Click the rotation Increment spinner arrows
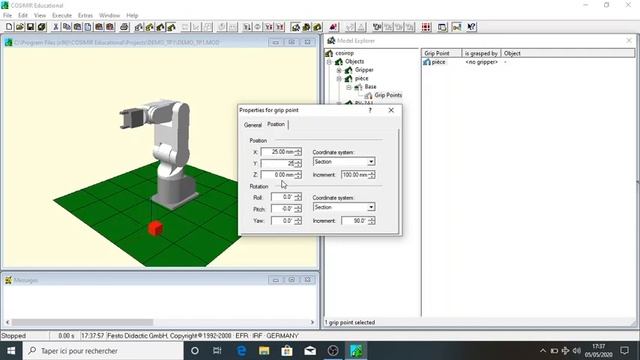The height and width of the screenshot is (360, 640). (371, 221)
